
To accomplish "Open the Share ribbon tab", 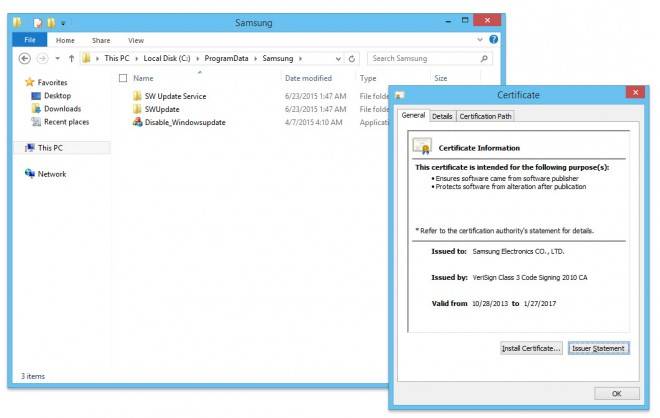I will click(101, 40).
